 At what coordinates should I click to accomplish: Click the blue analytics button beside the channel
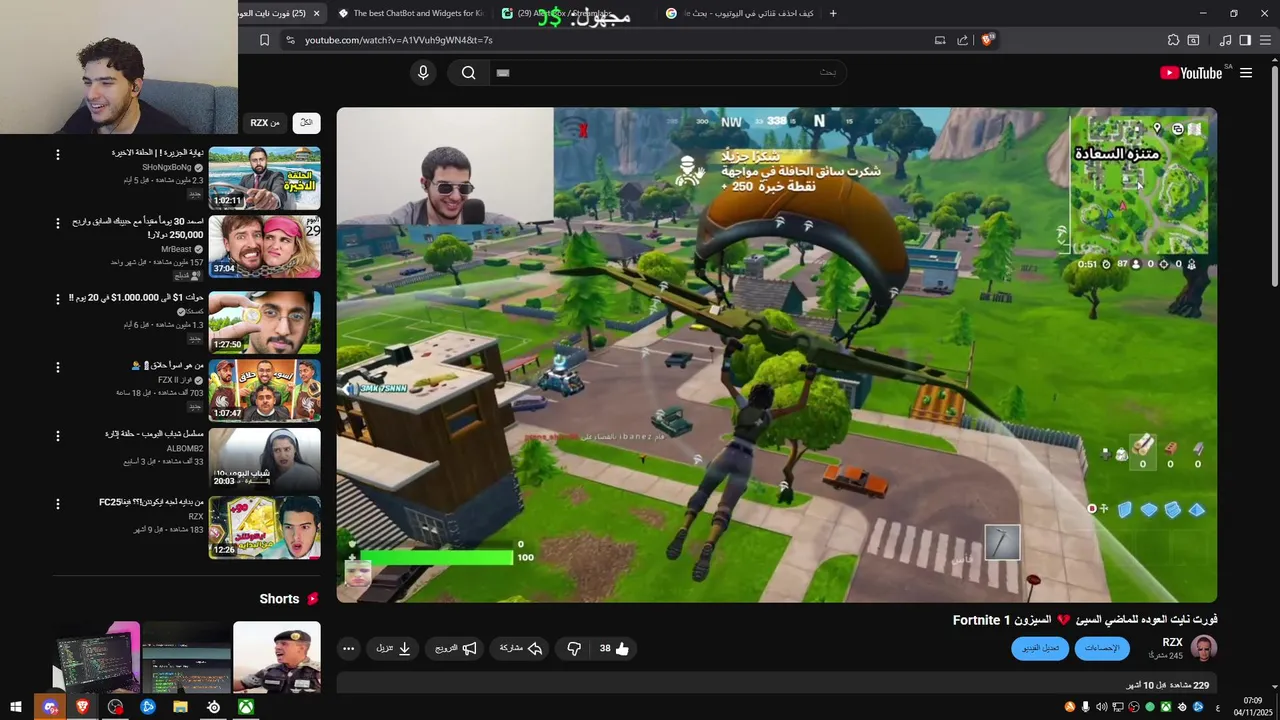point(1102,648)
